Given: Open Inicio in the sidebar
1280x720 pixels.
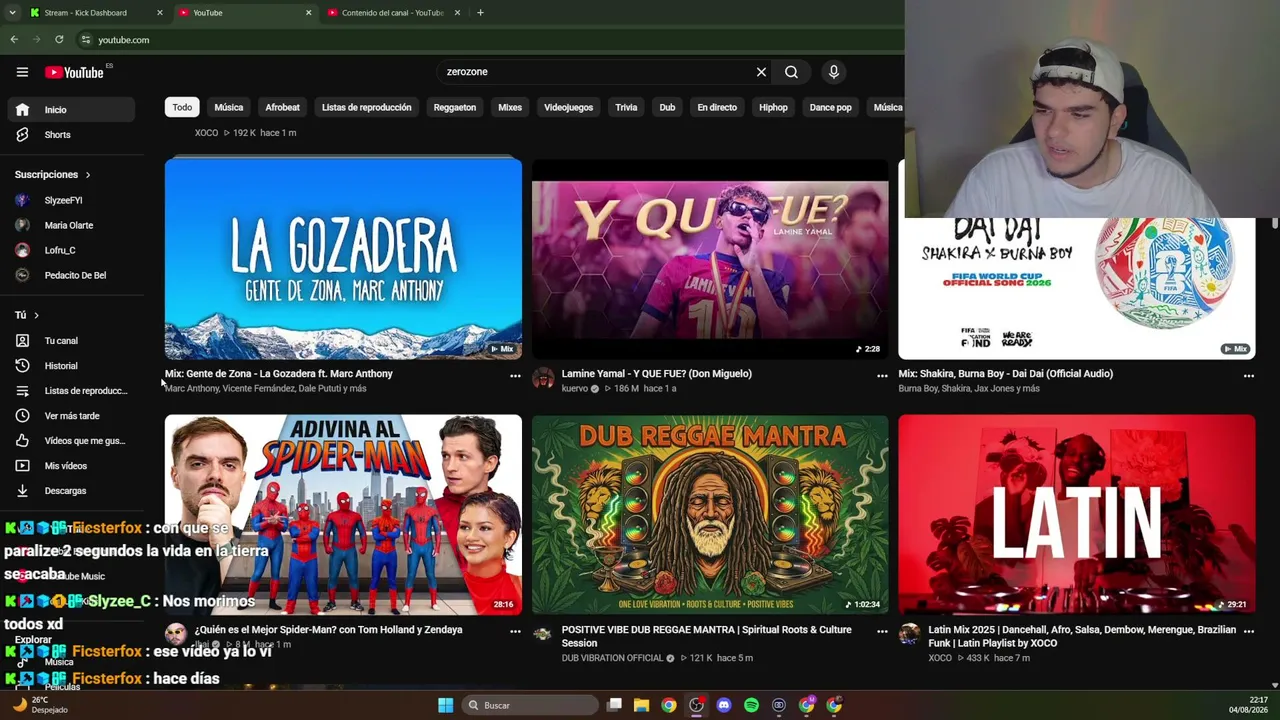Looking at the screenshot, I should 70,110.
